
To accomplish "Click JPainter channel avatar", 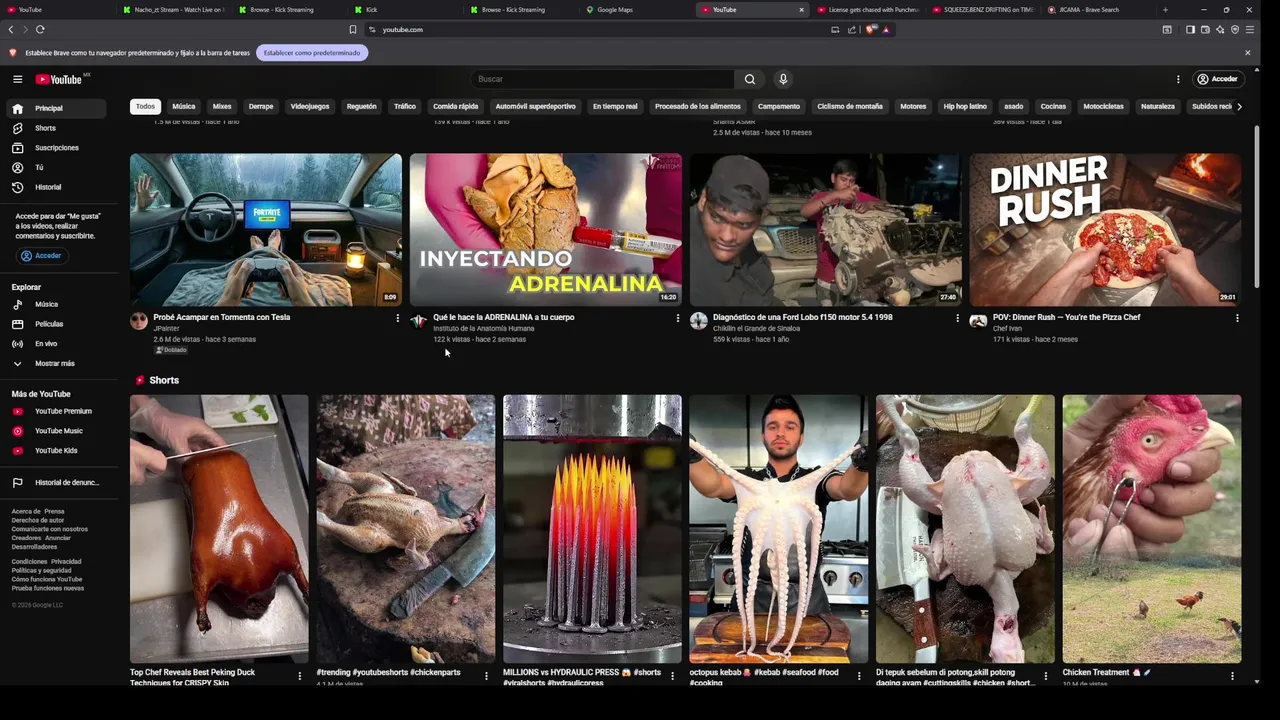I will point(139,321).
